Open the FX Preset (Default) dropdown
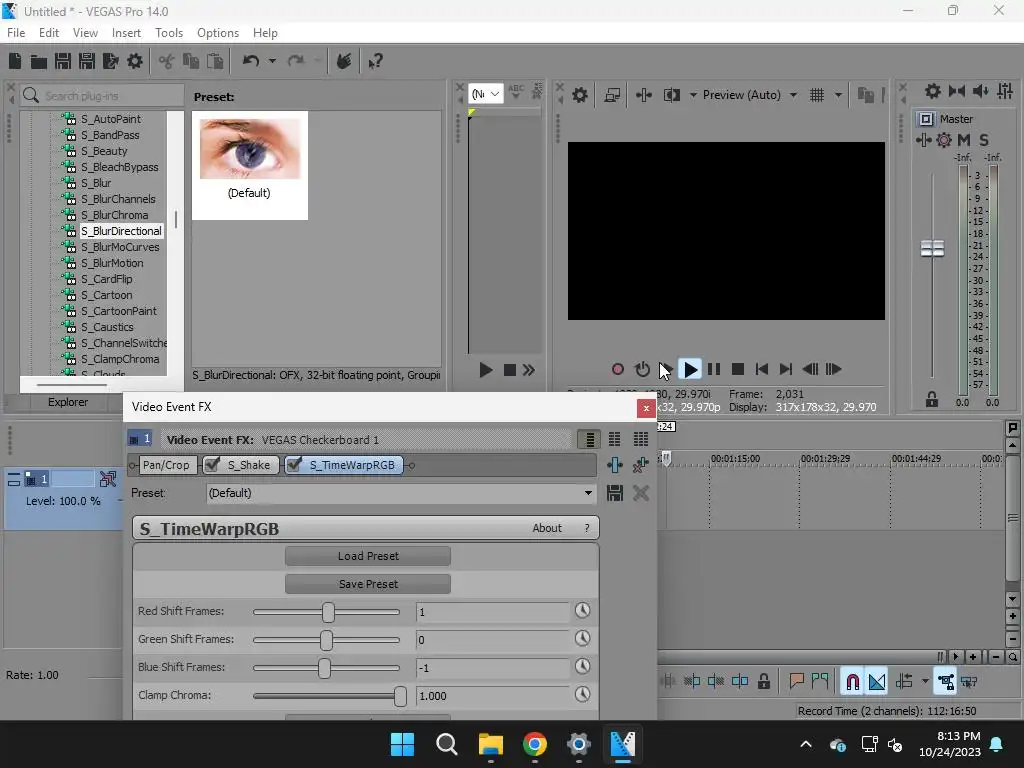1024x768 pixels. point(400,493)
